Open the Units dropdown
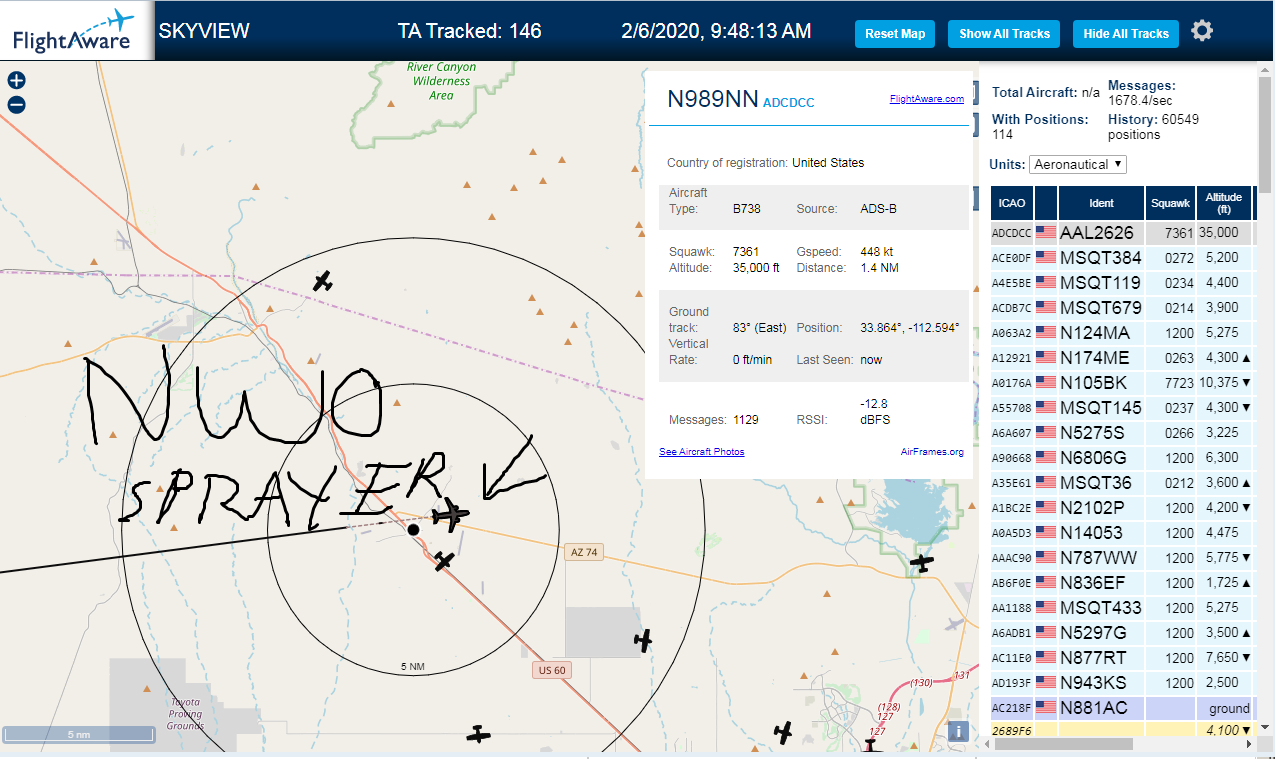Viewport: 1275px width, 759px height. tap(1078, 164)
